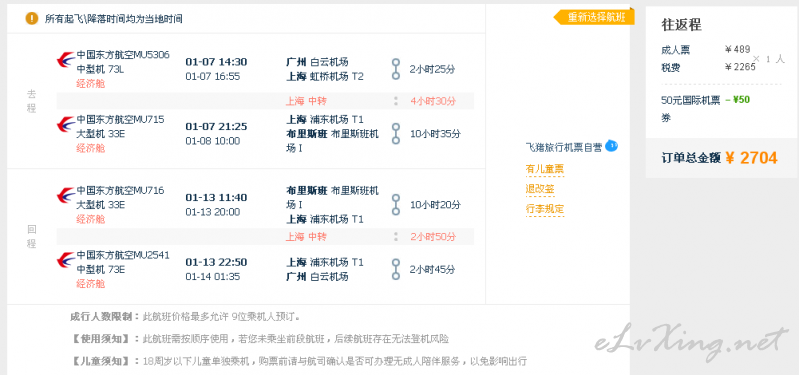Screen dimensions: 799x375
Task: Click the dots icon beside 4小时30分 transfer
Action: (x=395, y=101)
